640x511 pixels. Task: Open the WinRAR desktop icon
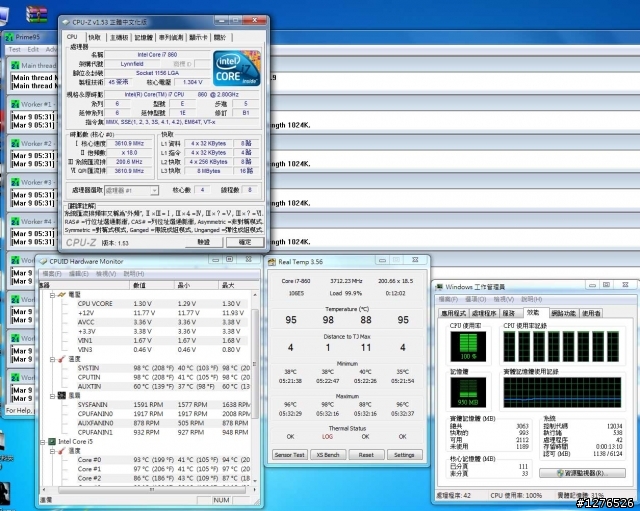click(x=37, y=13)
